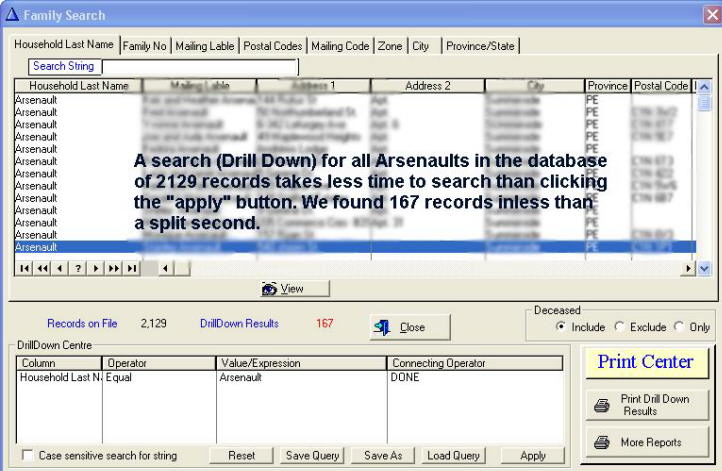Viewport: 722px width, 471px height.
Task: Sort by Household Last Name column header
Action: pyautogui.click(x=79, y=86)
